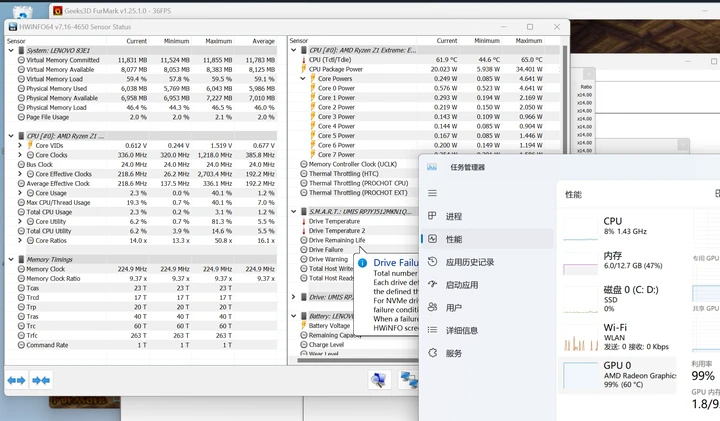Click the horizontal scrollbar under right sensor pane
This screenshot has height=421, width=720.
358,360
